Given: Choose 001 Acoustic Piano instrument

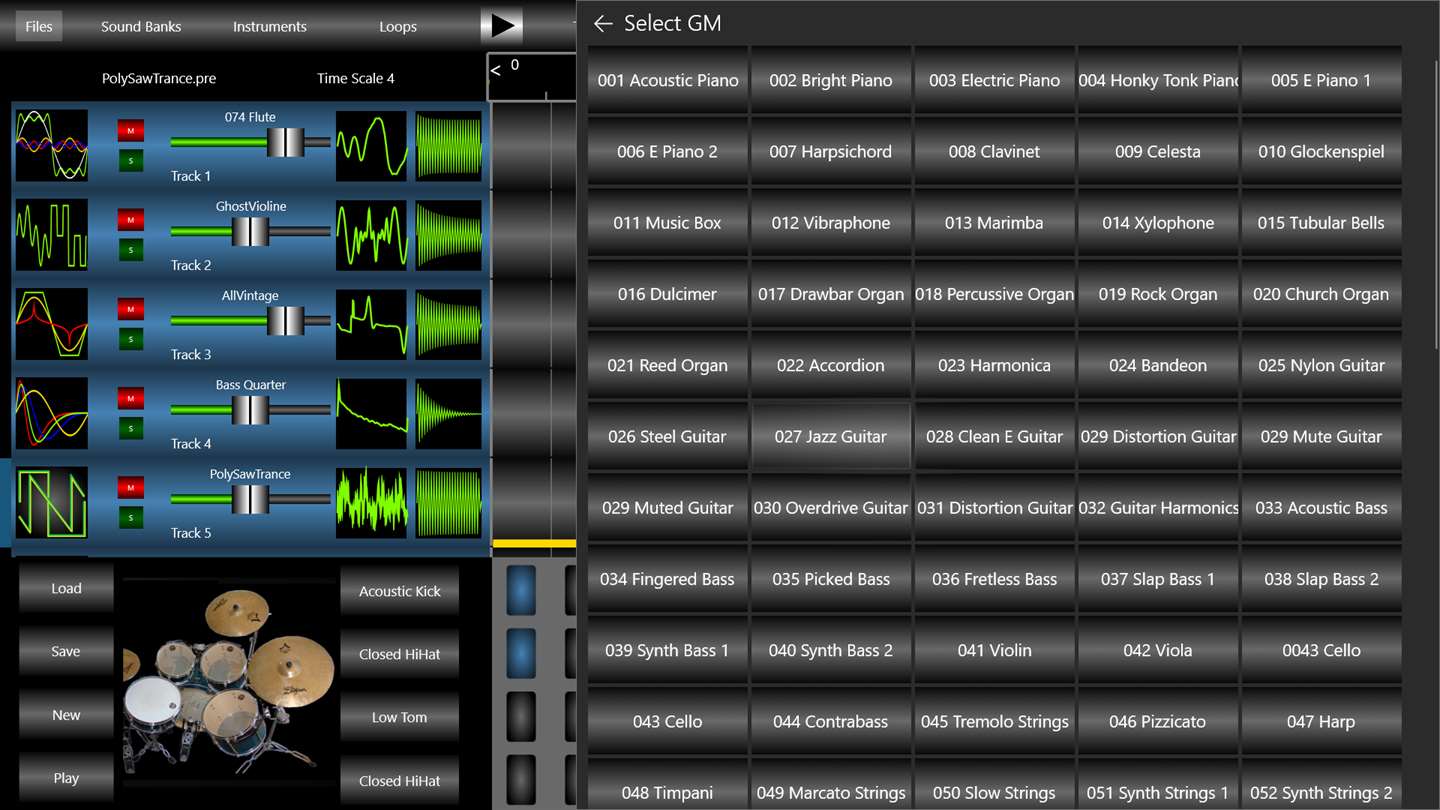Looking at the screenshot, I should [x=668, y=80].
